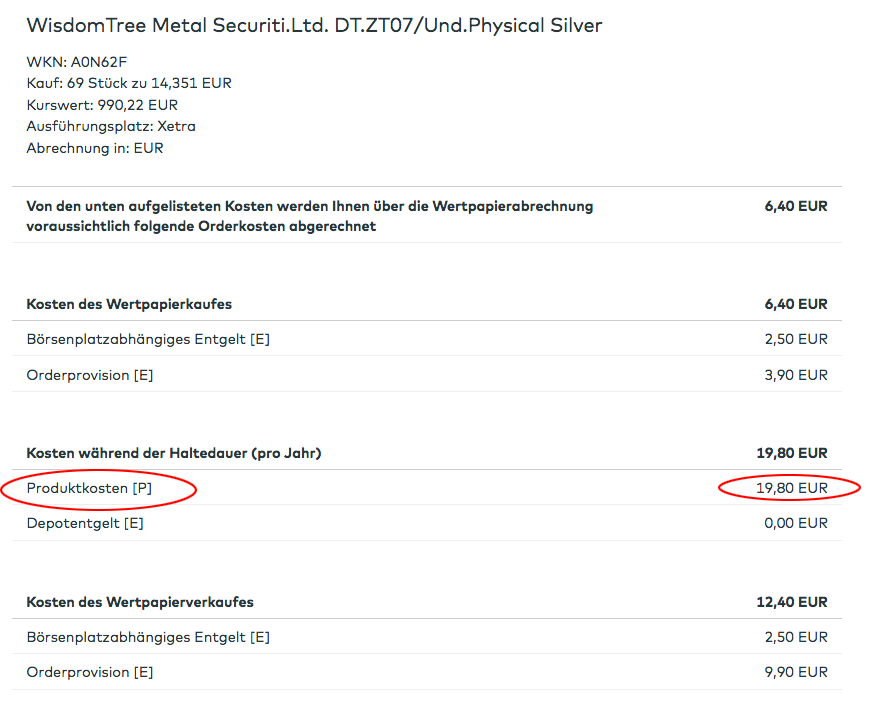Image resolution: width=869 pixels, height=715 pixels.
Task: Click Kosten während der Haltedauer heading
Action: pos(174,453)
